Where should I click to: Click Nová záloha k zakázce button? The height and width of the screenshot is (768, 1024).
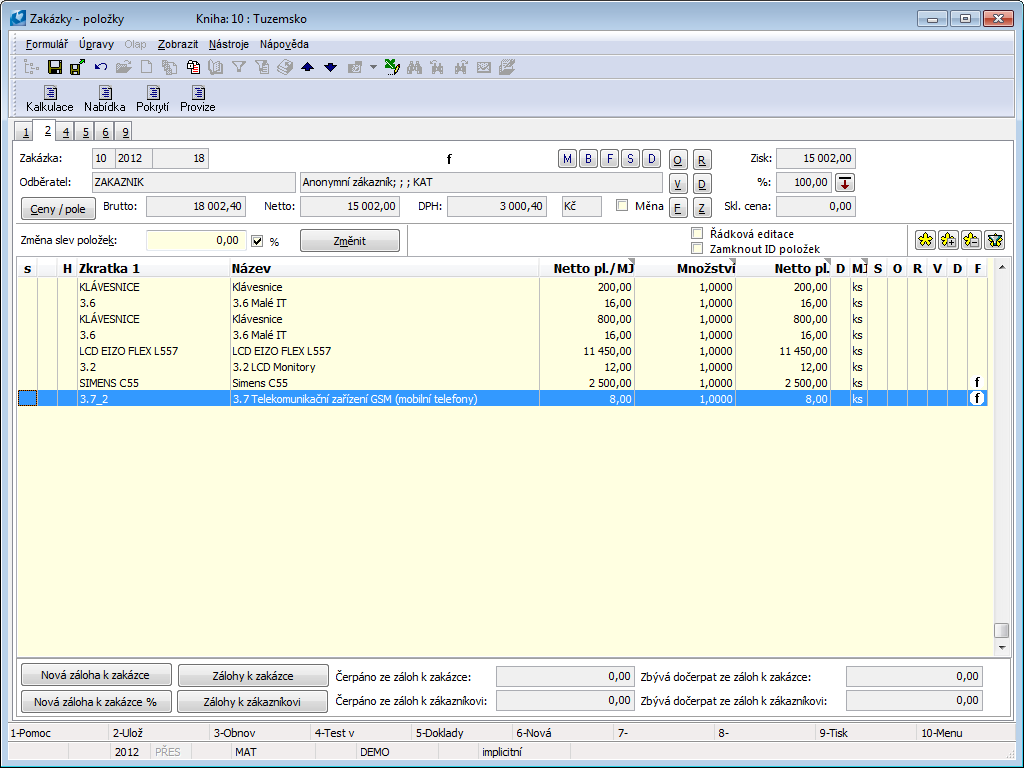point(97,675)
